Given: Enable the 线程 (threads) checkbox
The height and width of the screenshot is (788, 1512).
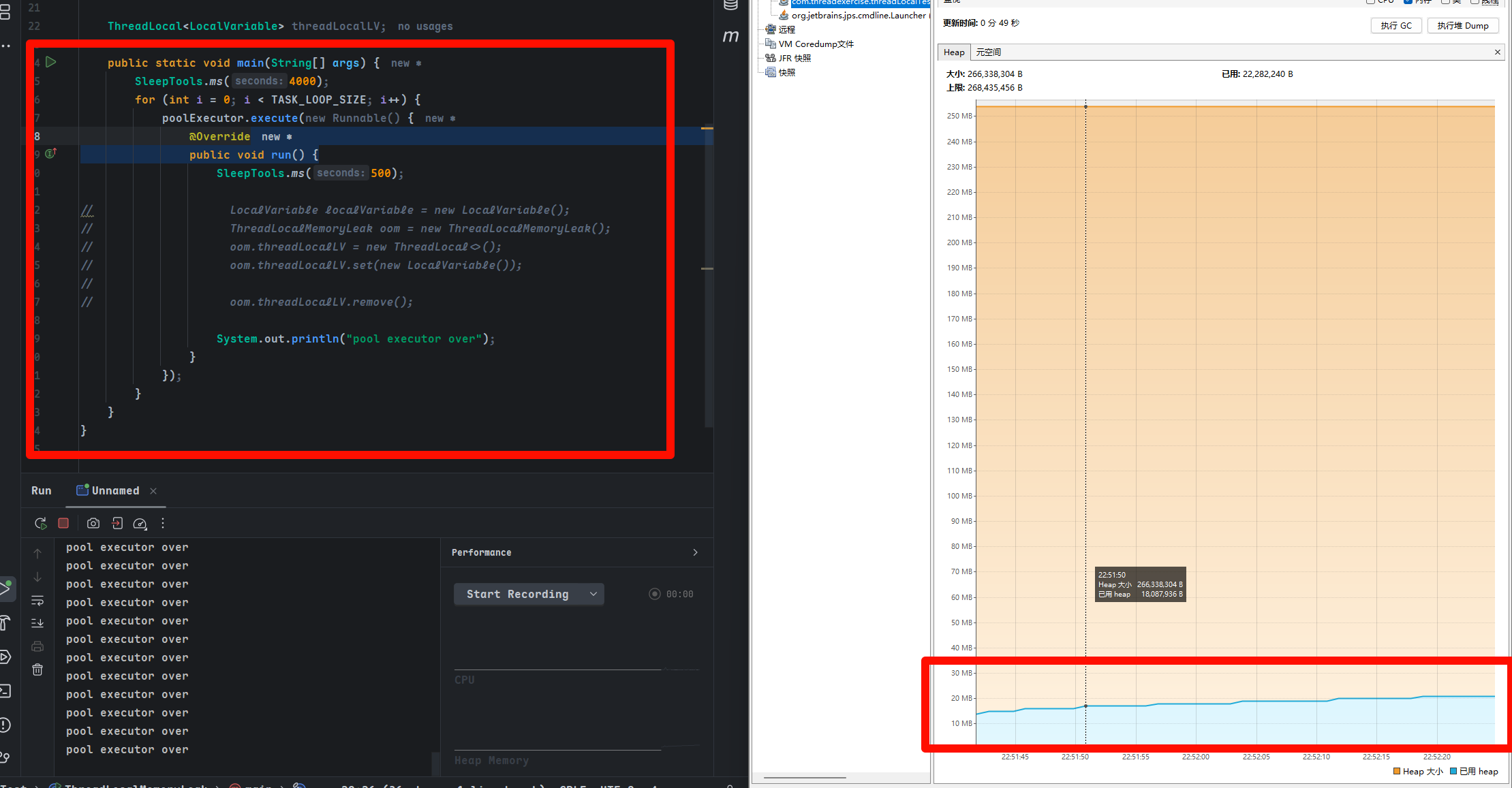Looking at the screenshot, I should [1475, 1].
